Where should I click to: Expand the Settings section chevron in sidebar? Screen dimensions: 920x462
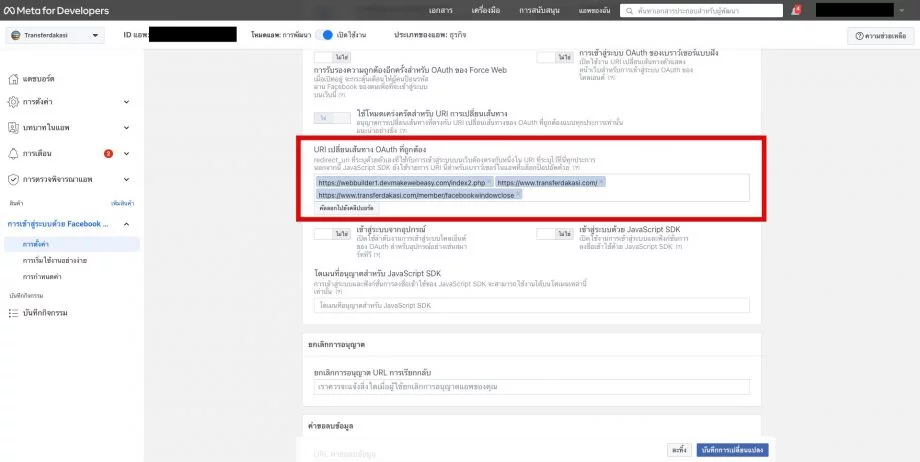pos(126,102)
